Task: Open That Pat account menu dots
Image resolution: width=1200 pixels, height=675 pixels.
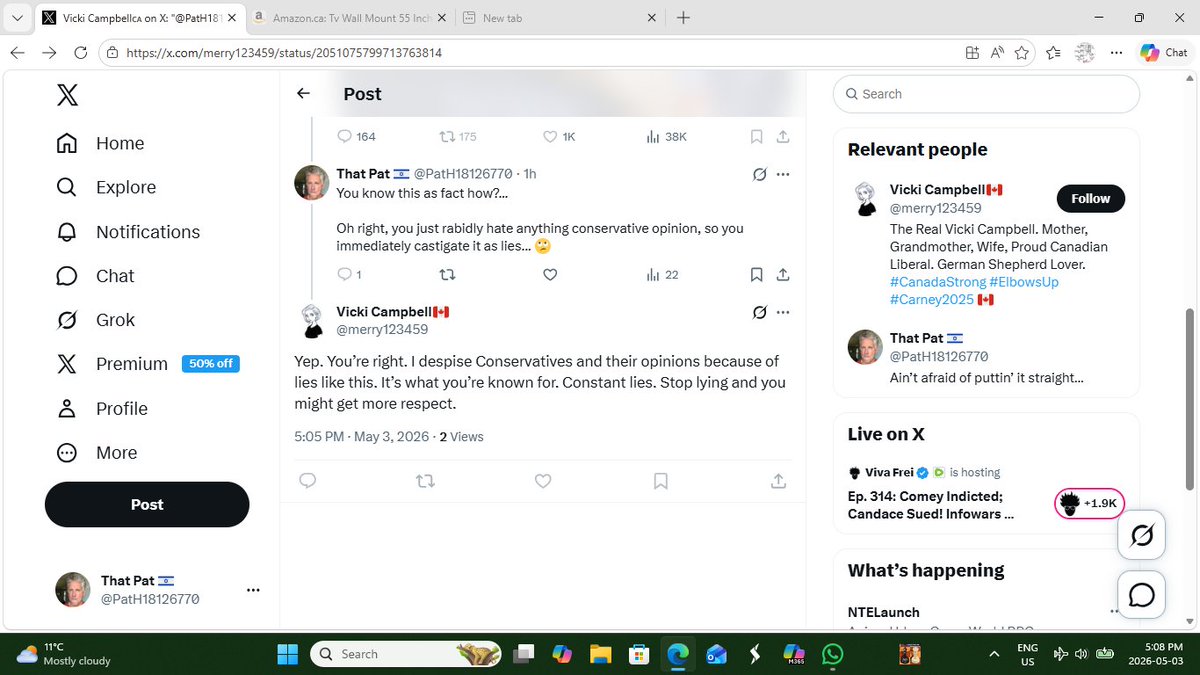Action: point(253,590)
